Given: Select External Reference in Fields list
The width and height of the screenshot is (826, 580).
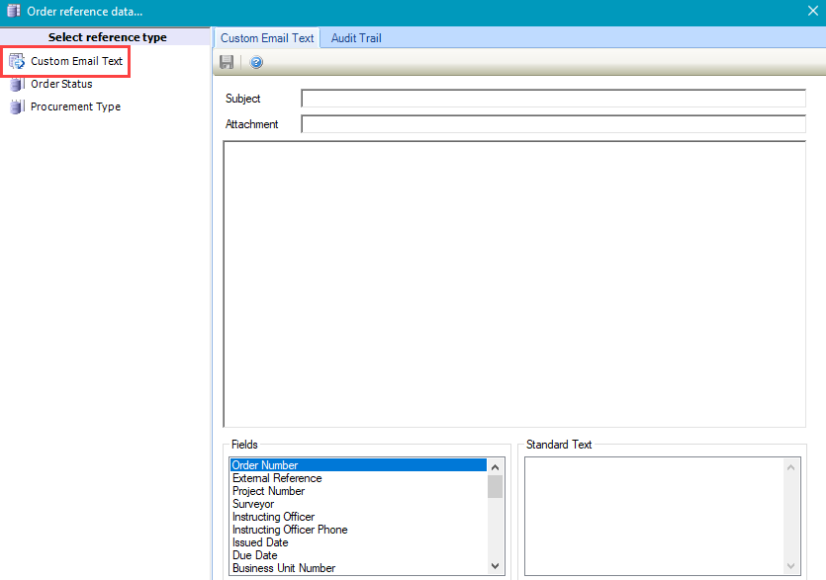Looking at the screenshot, I should 277,478.
